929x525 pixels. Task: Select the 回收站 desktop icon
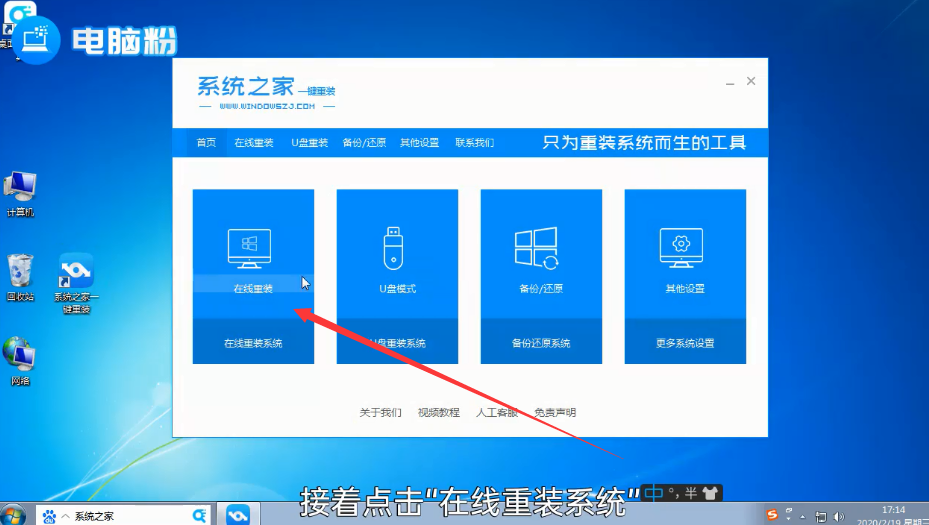pos(20,278)
